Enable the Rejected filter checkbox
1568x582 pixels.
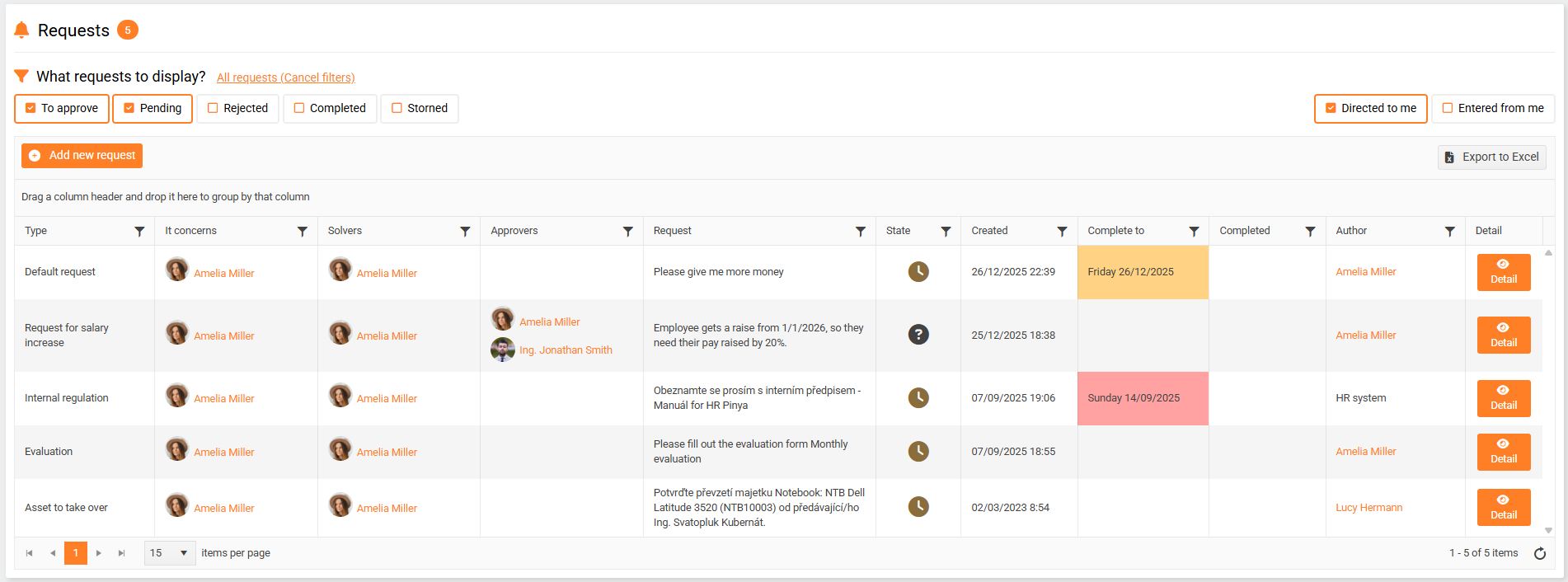coord(213,108)
